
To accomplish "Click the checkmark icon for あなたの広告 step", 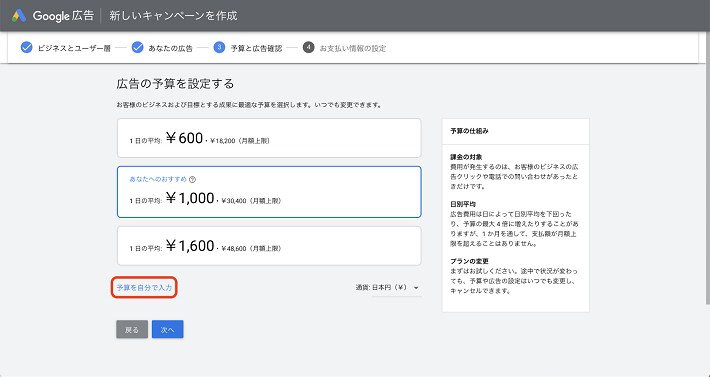I will click(x=138, y=48).
